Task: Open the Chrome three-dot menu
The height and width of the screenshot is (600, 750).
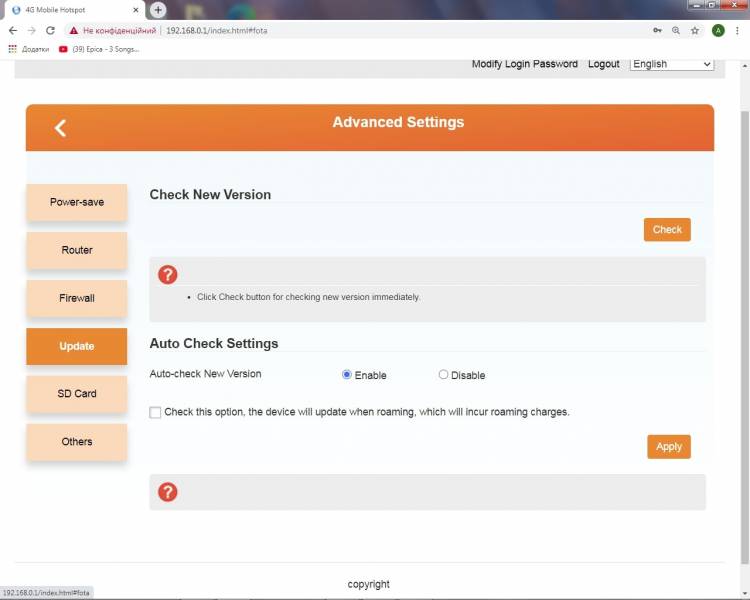Action: pyautogui.click(x=737, y=31)
